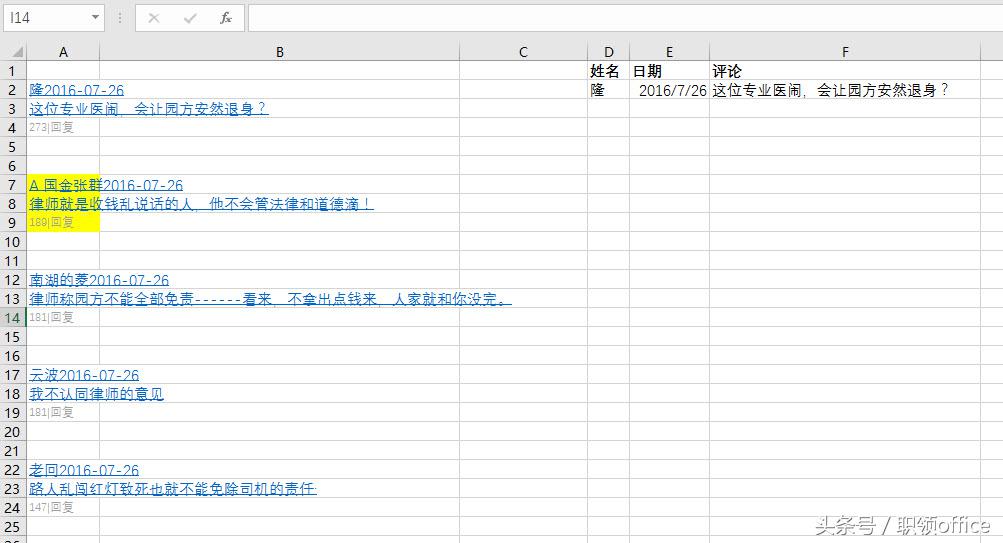Click the Cancel (X) formula bar icon

pyautogui.click(x=154, y=18)
